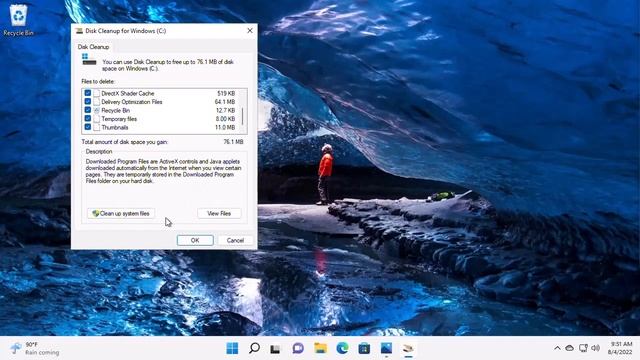Click the 64.1 MB size value
The height and width of the screenshot is (360, 640).
click(x=225, y=102)
